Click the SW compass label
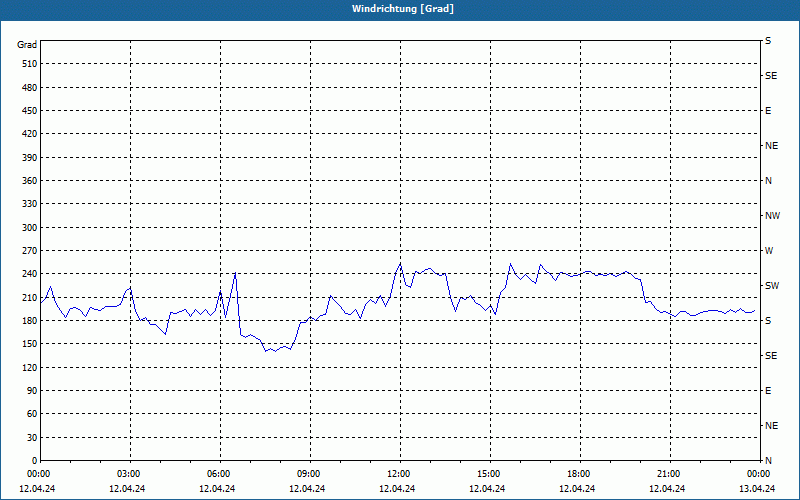Screen dimensions: 800x500 pos(772,286)
